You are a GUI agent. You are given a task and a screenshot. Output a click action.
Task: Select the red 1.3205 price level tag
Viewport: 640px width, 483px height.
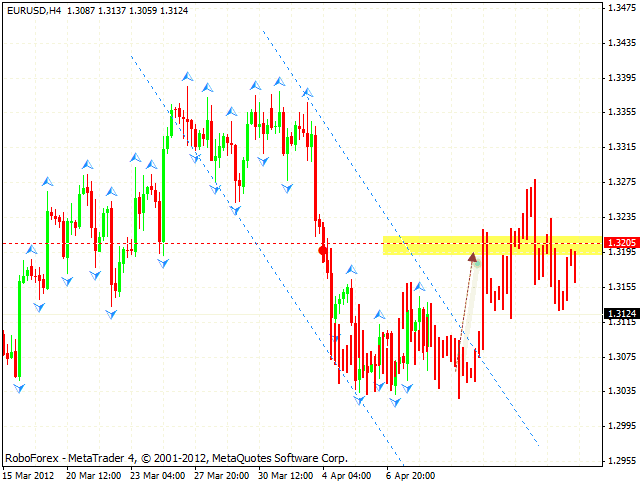(x=622, y=243)
